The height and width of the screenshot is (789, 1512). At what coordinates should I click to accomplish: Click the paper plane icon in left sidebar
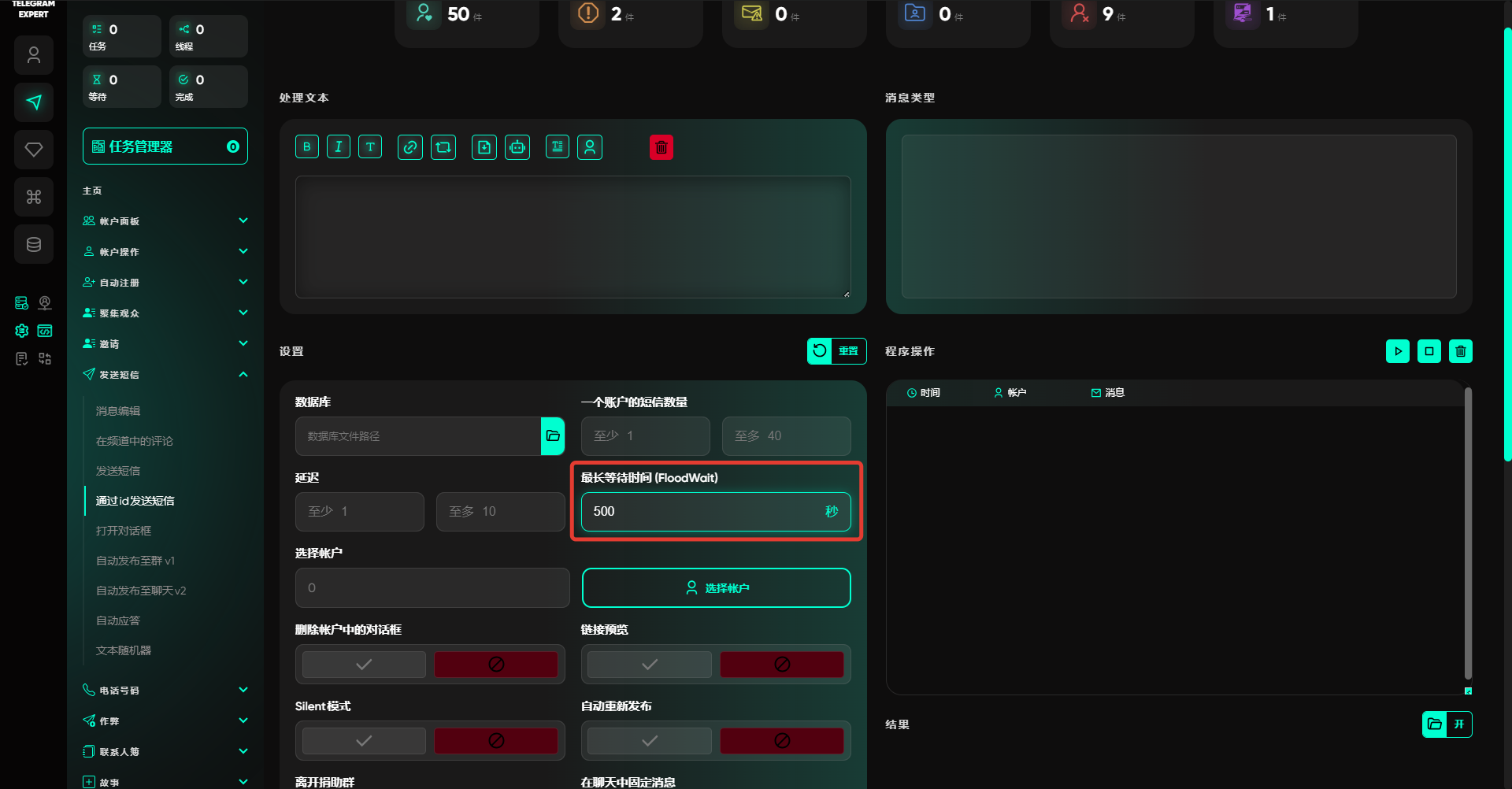(34, 102)
